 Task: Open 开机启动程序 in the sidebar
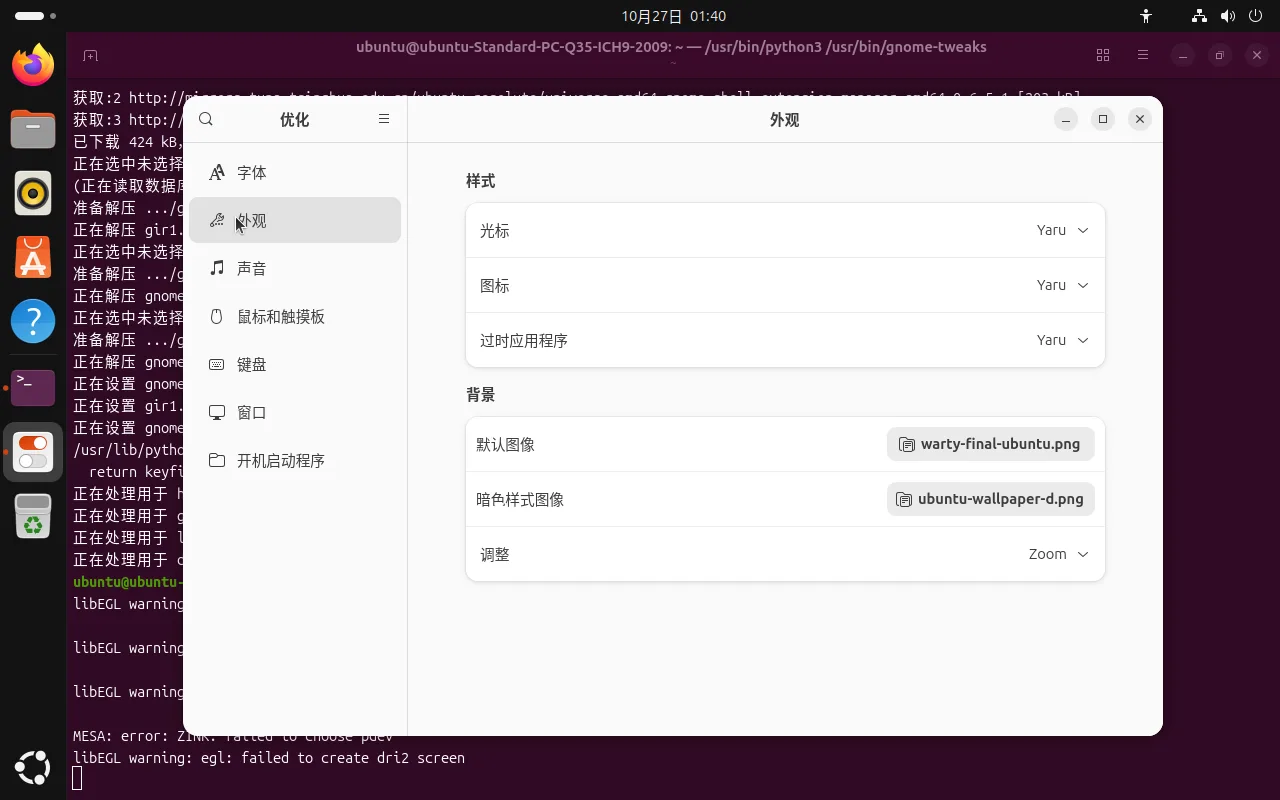click(x=295, y=461)
